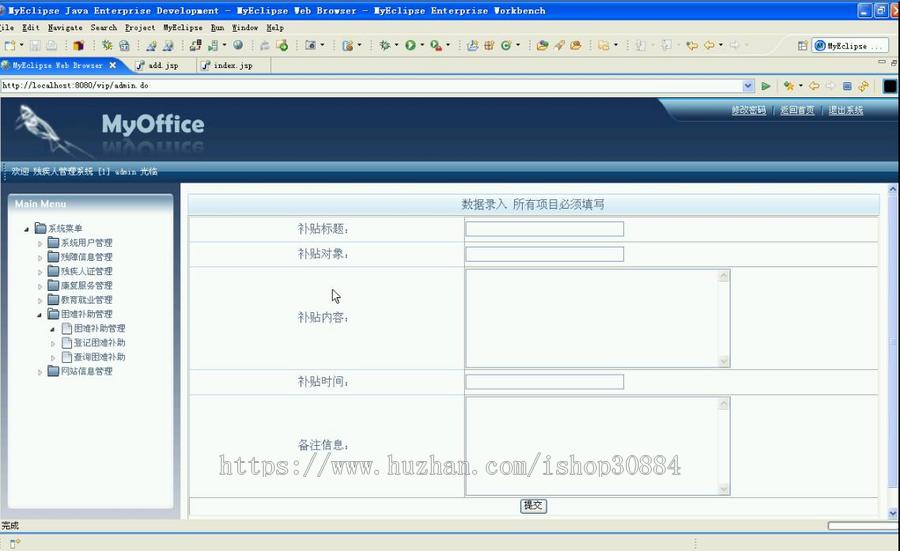900x551 pixels.
Task: Click the green Go arrow beside address bar
Action: click(766, 86)
